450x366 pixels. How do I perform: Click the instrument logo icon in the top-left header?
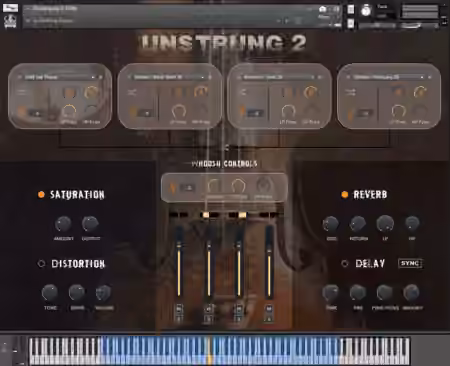10,22
